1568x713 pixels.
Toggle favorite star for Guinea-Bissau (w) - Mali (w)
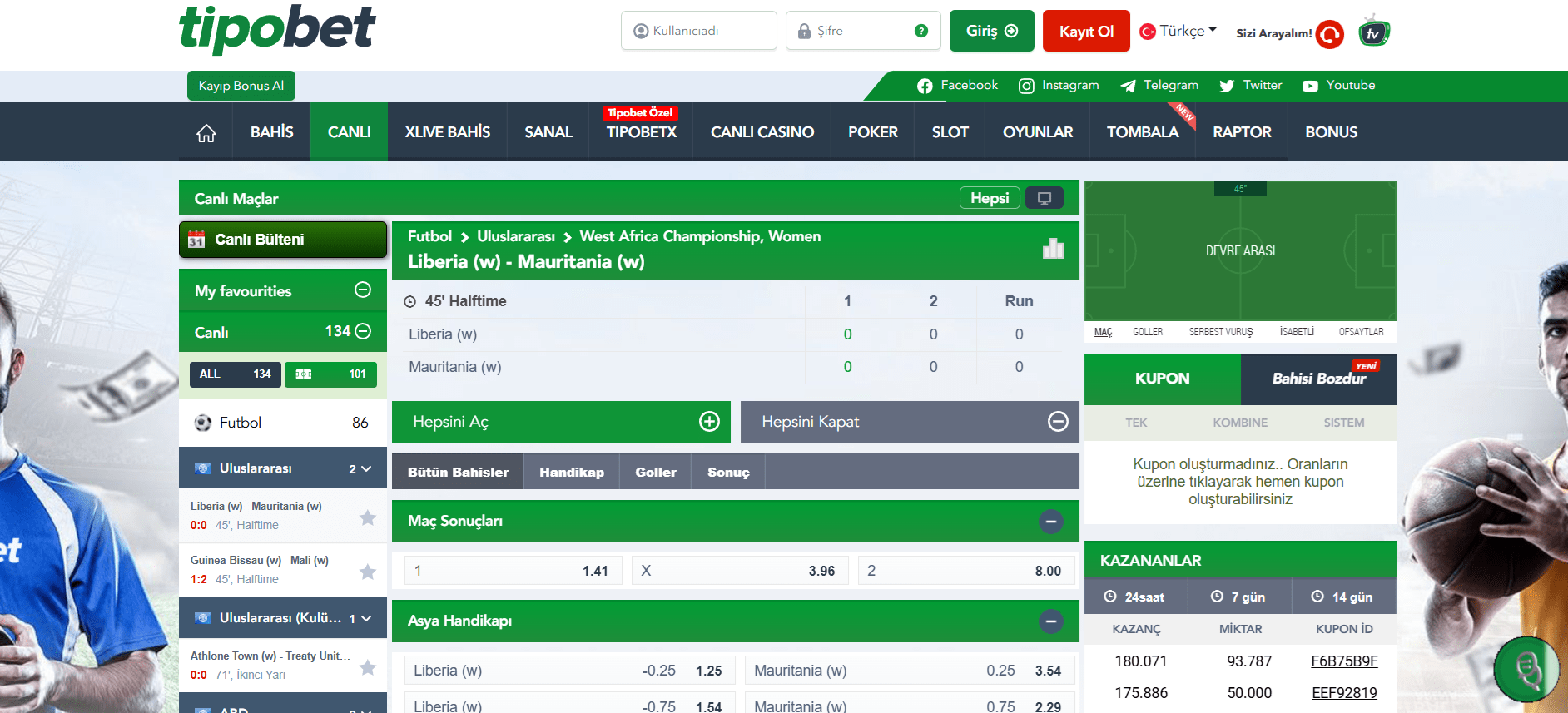[368, 572]
